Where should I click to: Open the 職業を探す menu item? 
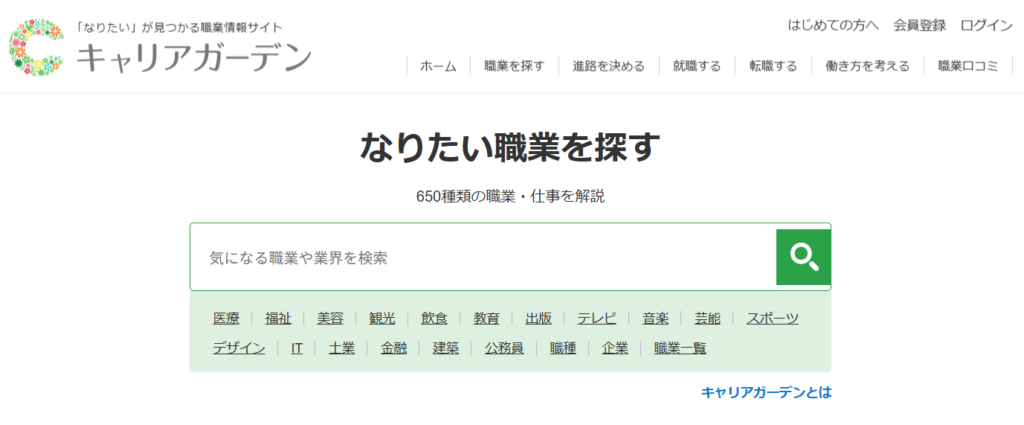click(514, 66)
